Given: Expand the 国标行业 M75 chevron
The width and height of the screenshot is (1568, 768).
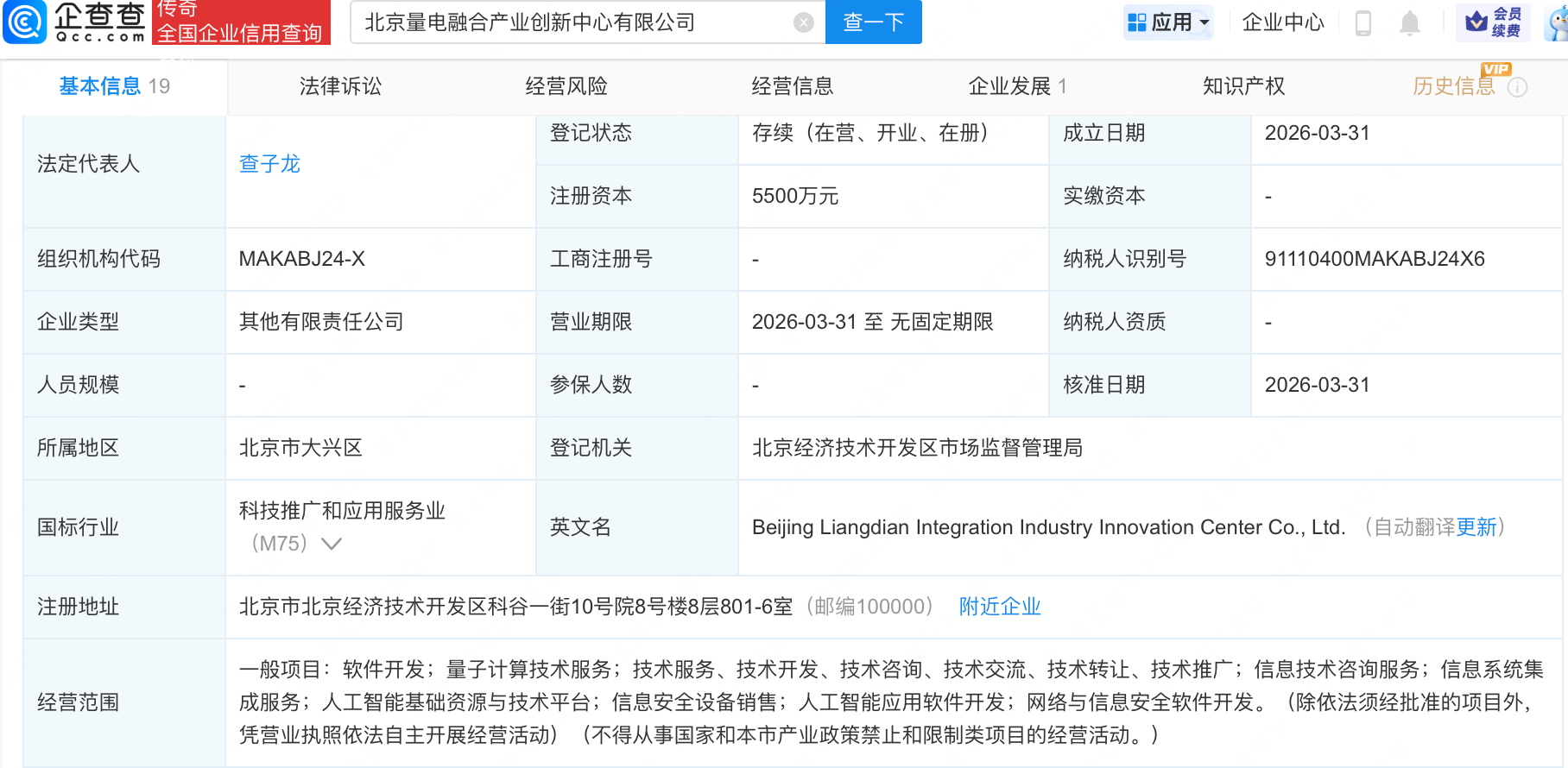Looking at the screenshot, I should tap(332, 544).
